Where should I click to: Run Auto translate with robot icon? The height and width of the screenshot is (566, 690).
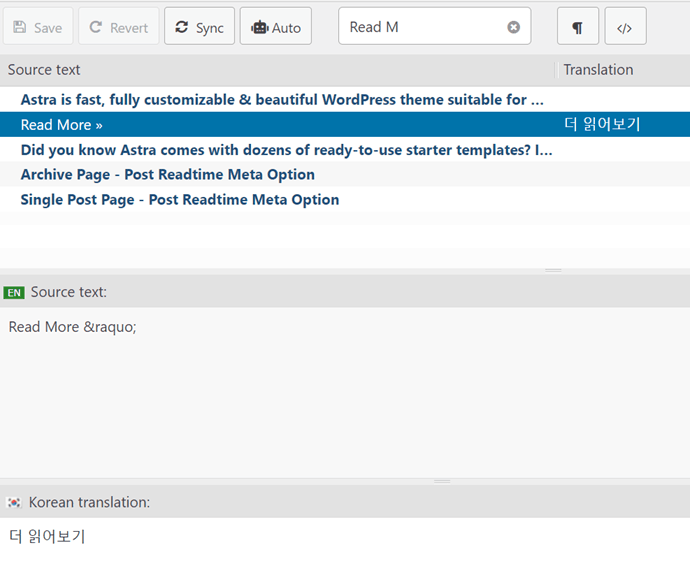[x=275, y=26]
